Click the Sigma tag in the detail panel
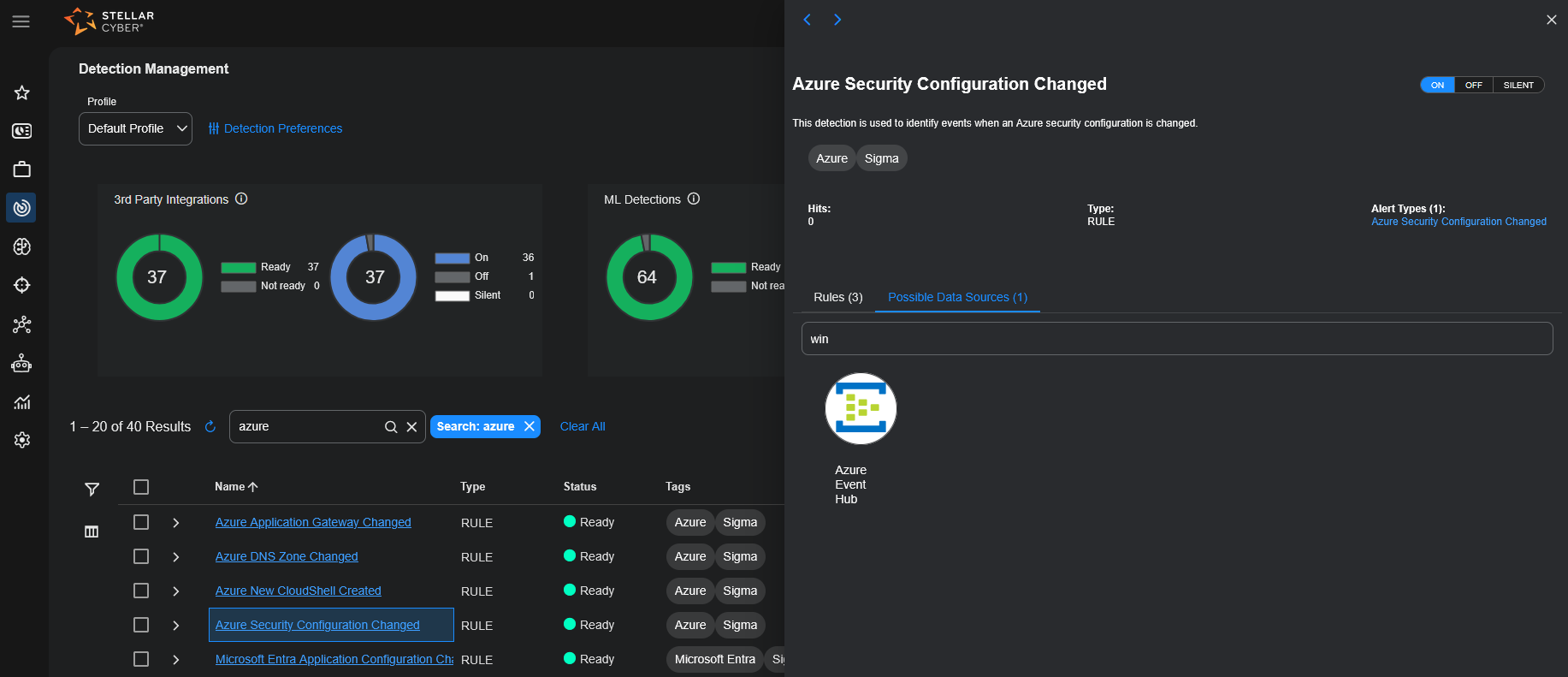The height and width of the screenshot is (677, 1568). point(882,158)
